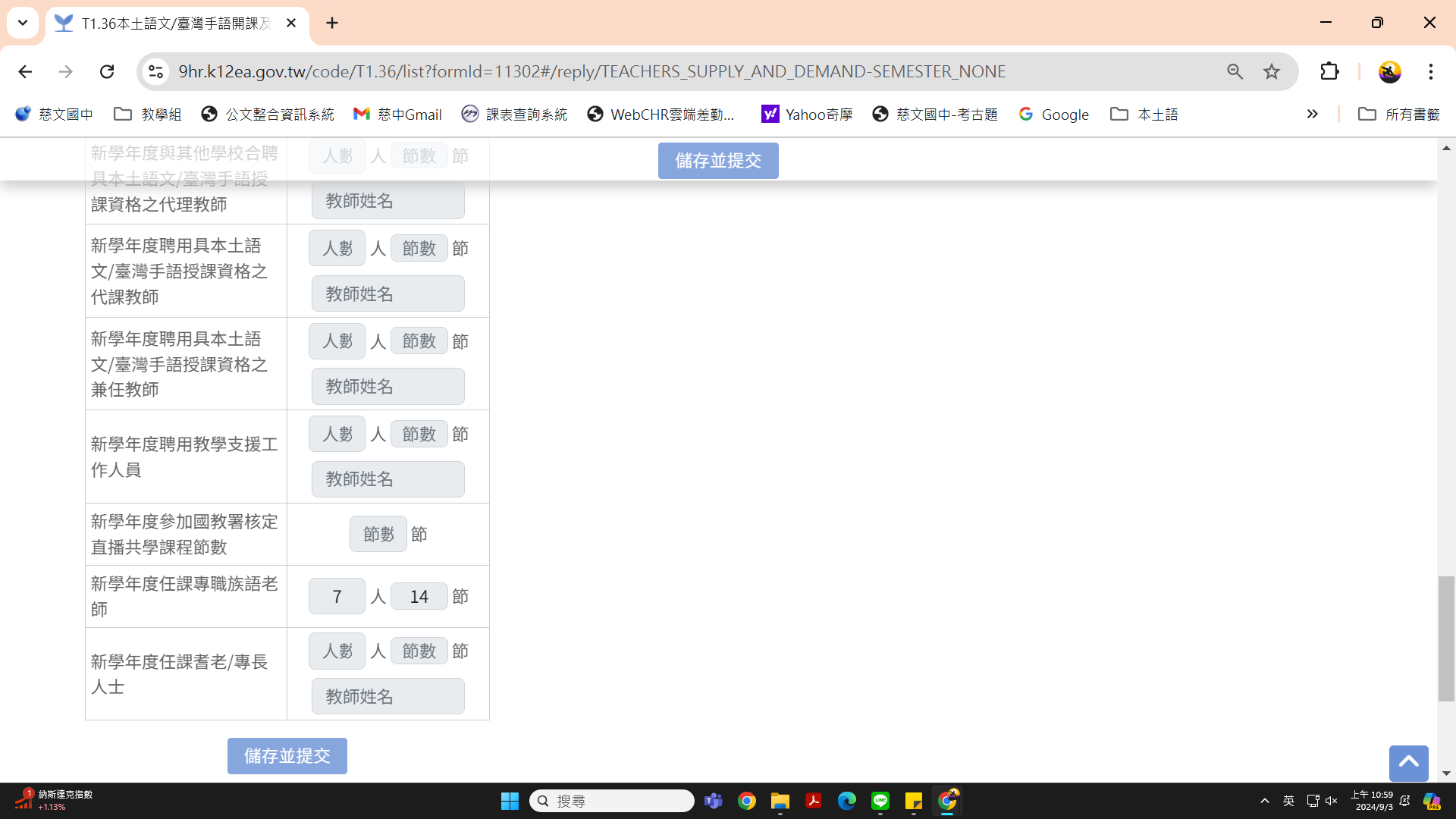
Task: Open WebCHR雲端差勤 bookmark
Action: click(x=662, y=114)
